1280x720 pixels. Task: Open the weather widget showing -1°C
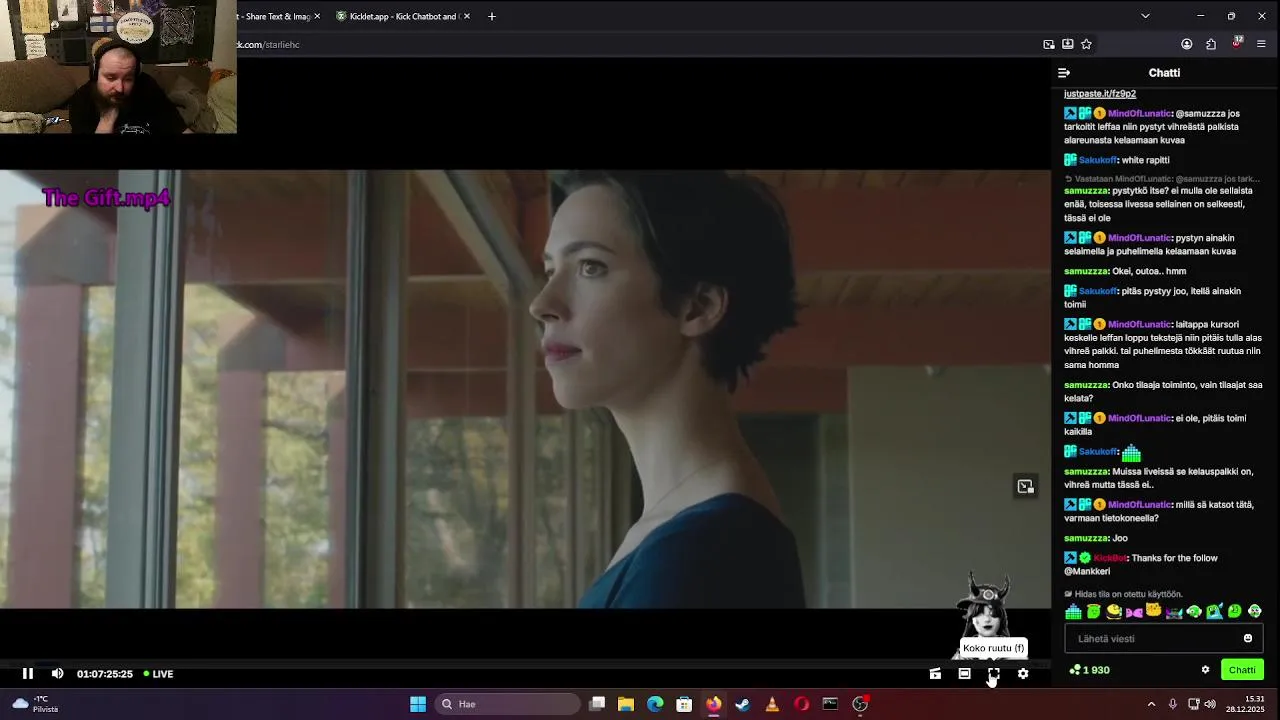[35, 704]
